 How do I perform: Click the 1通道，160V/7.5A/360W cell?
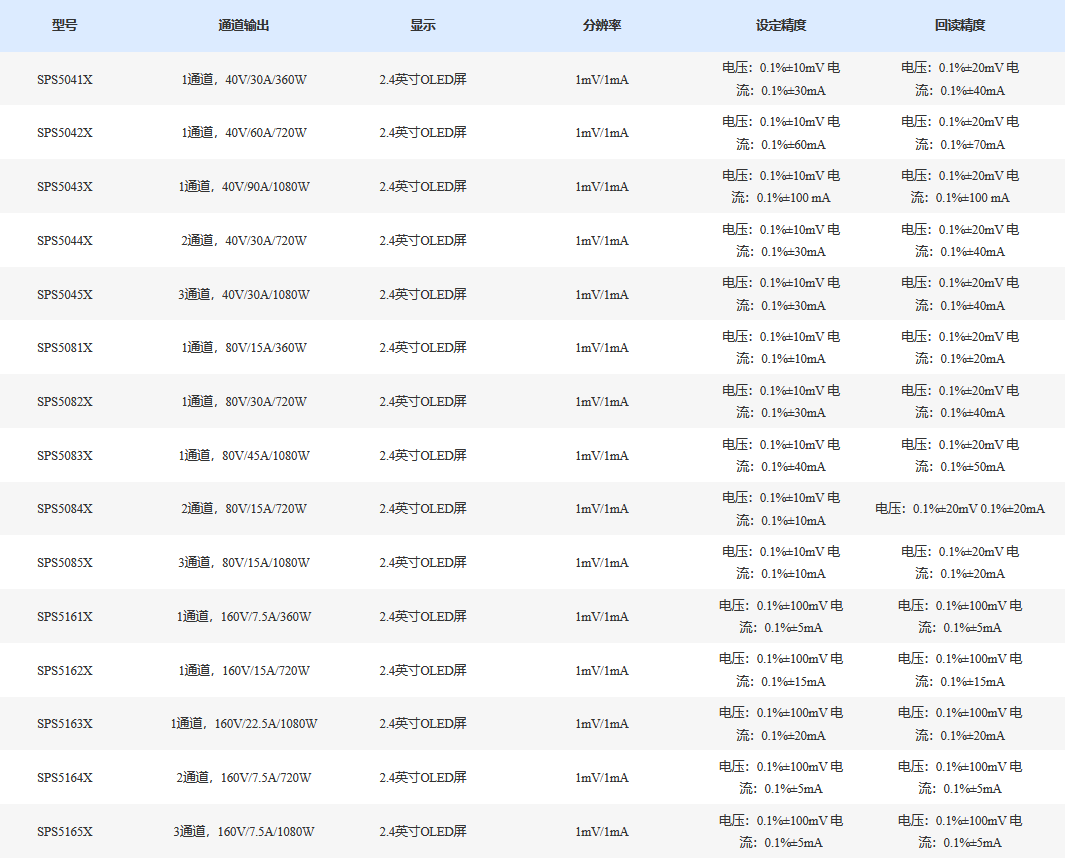(244, 617)
